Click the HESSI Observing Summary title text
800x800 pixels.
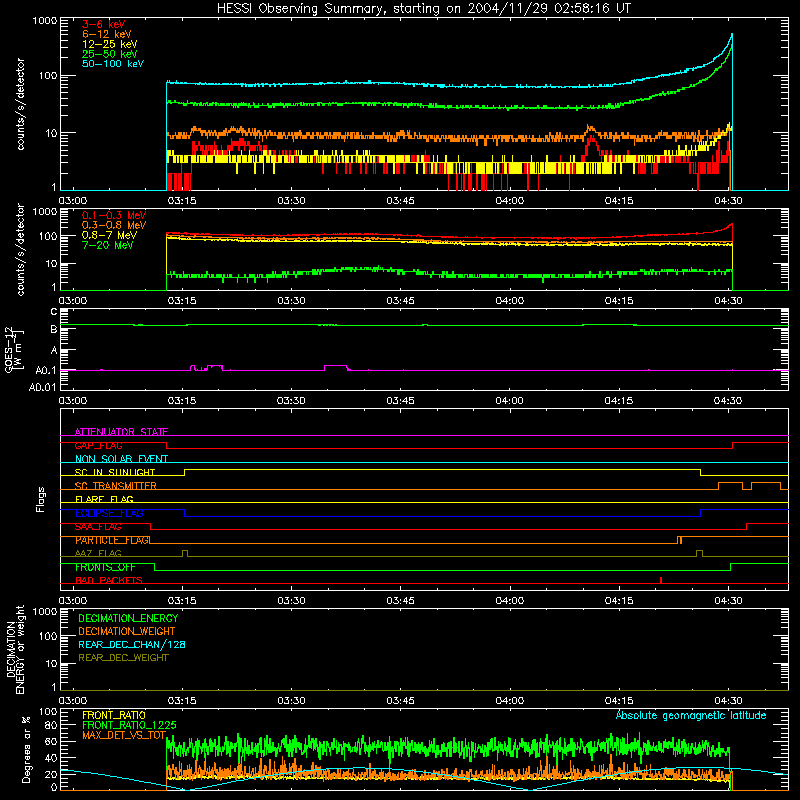(x=424, y=9)
